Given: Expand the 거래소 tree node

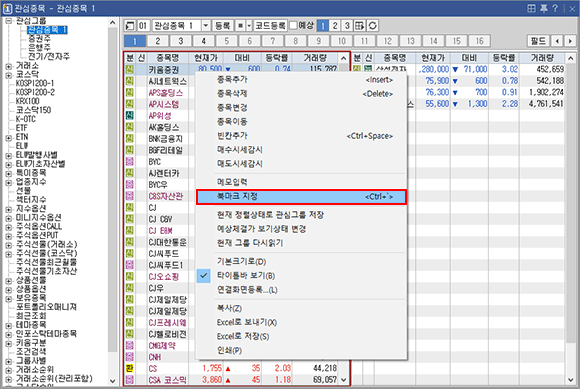Looking at the screenshot, I should tap(9, 66).
